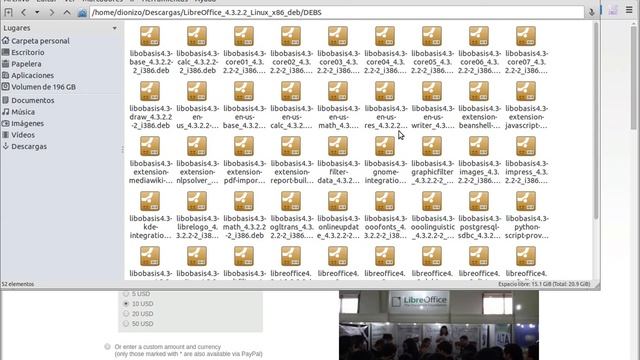Click the libobasis4.3-onlineupdate file name
The height and width of the screenshot is (360, 640).
(338, 227)
